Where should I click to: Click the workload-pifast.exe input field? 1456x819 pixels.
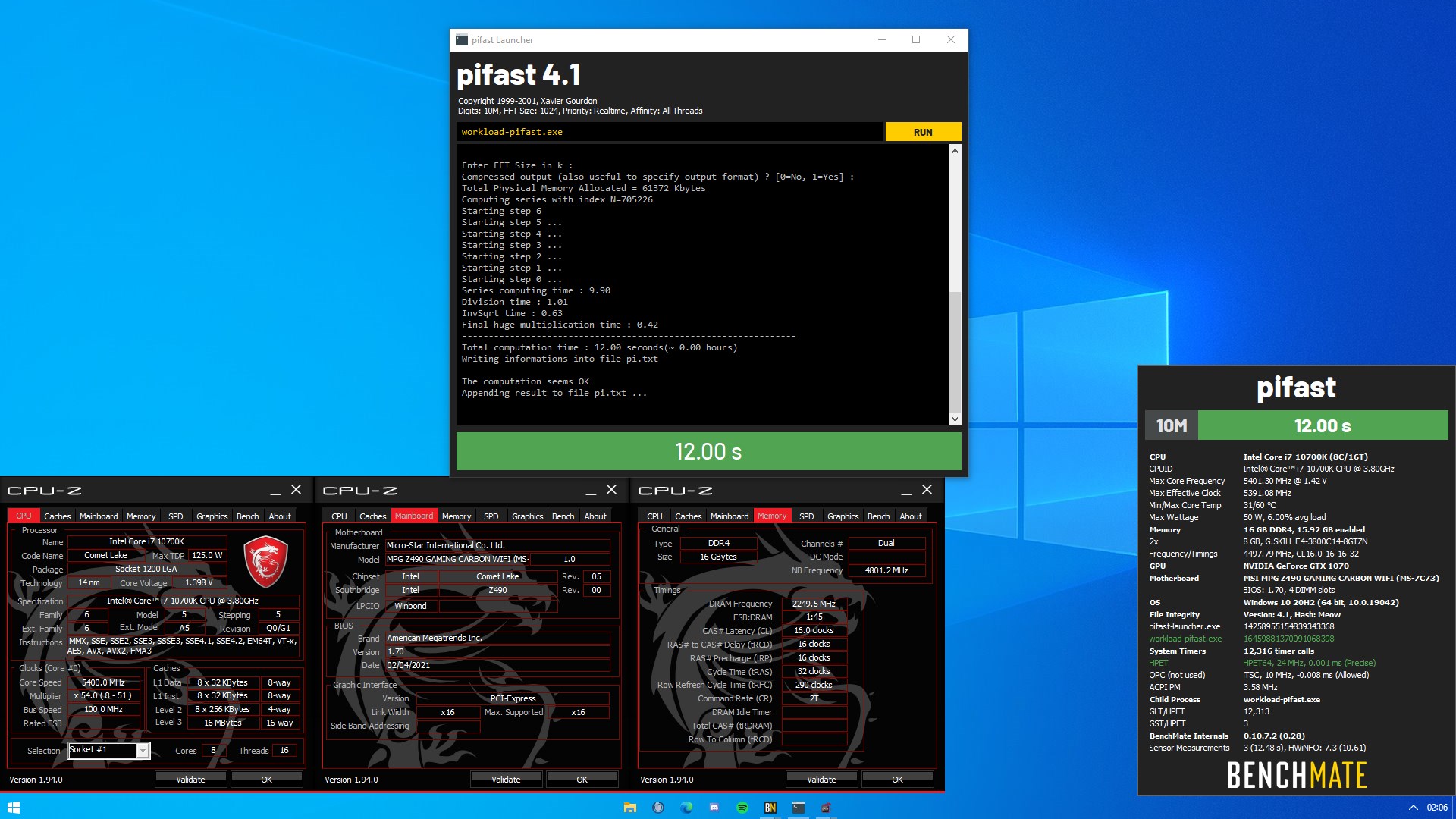coord(669,132)
